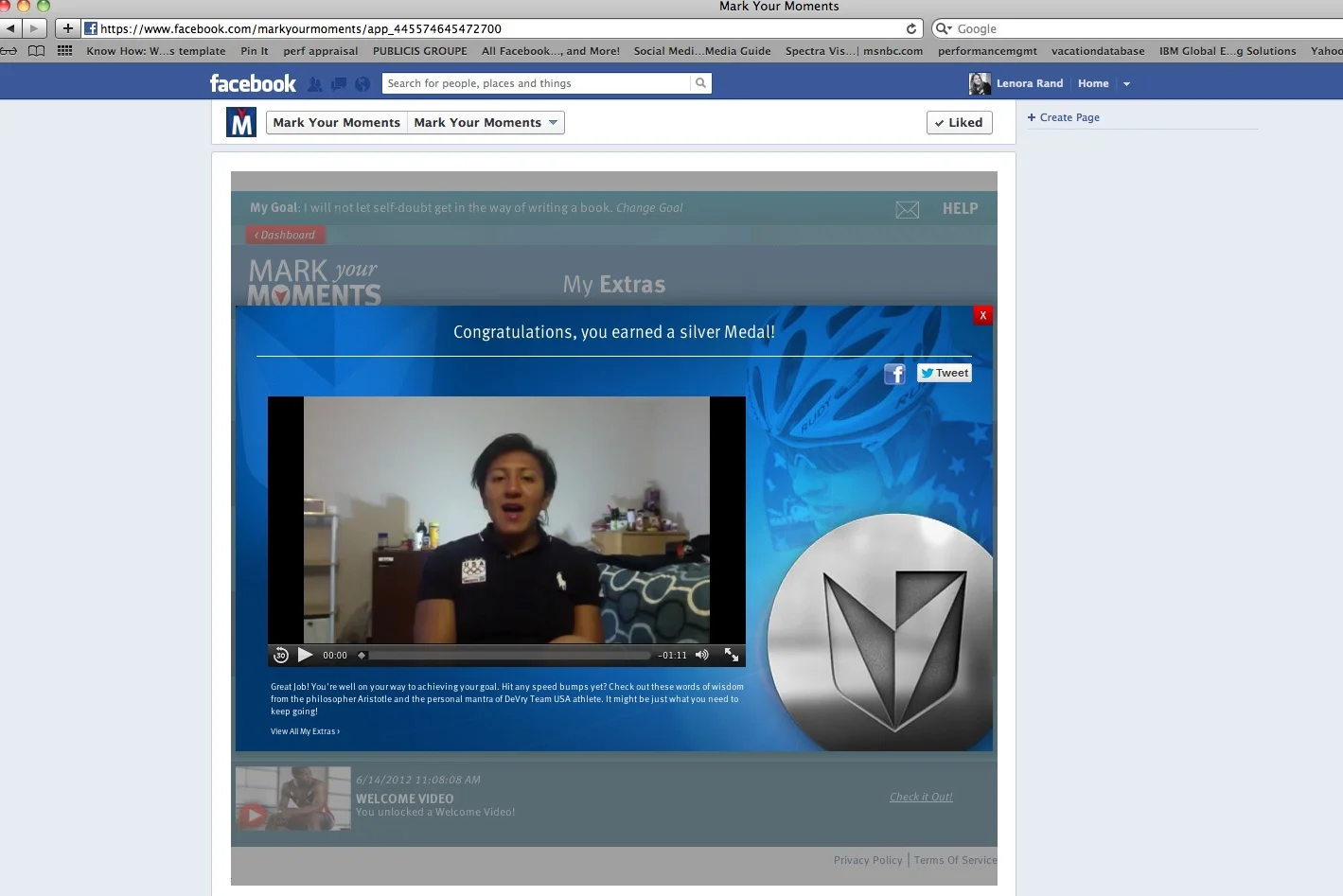Open the envelope message icon
This screenshot has height=896, width=1343.
coord(908,209)
